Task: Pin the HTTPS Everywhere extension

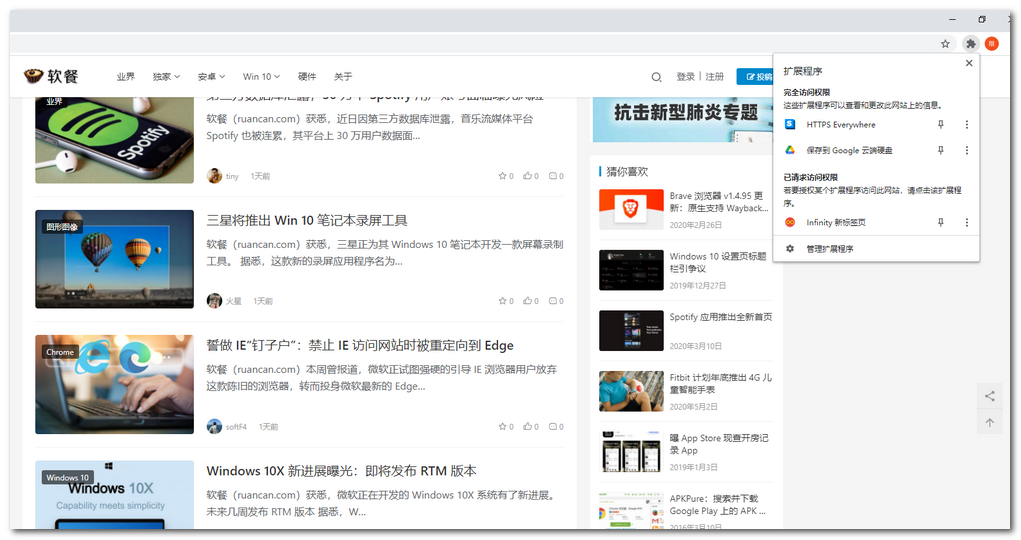Action: click(940, 124)
